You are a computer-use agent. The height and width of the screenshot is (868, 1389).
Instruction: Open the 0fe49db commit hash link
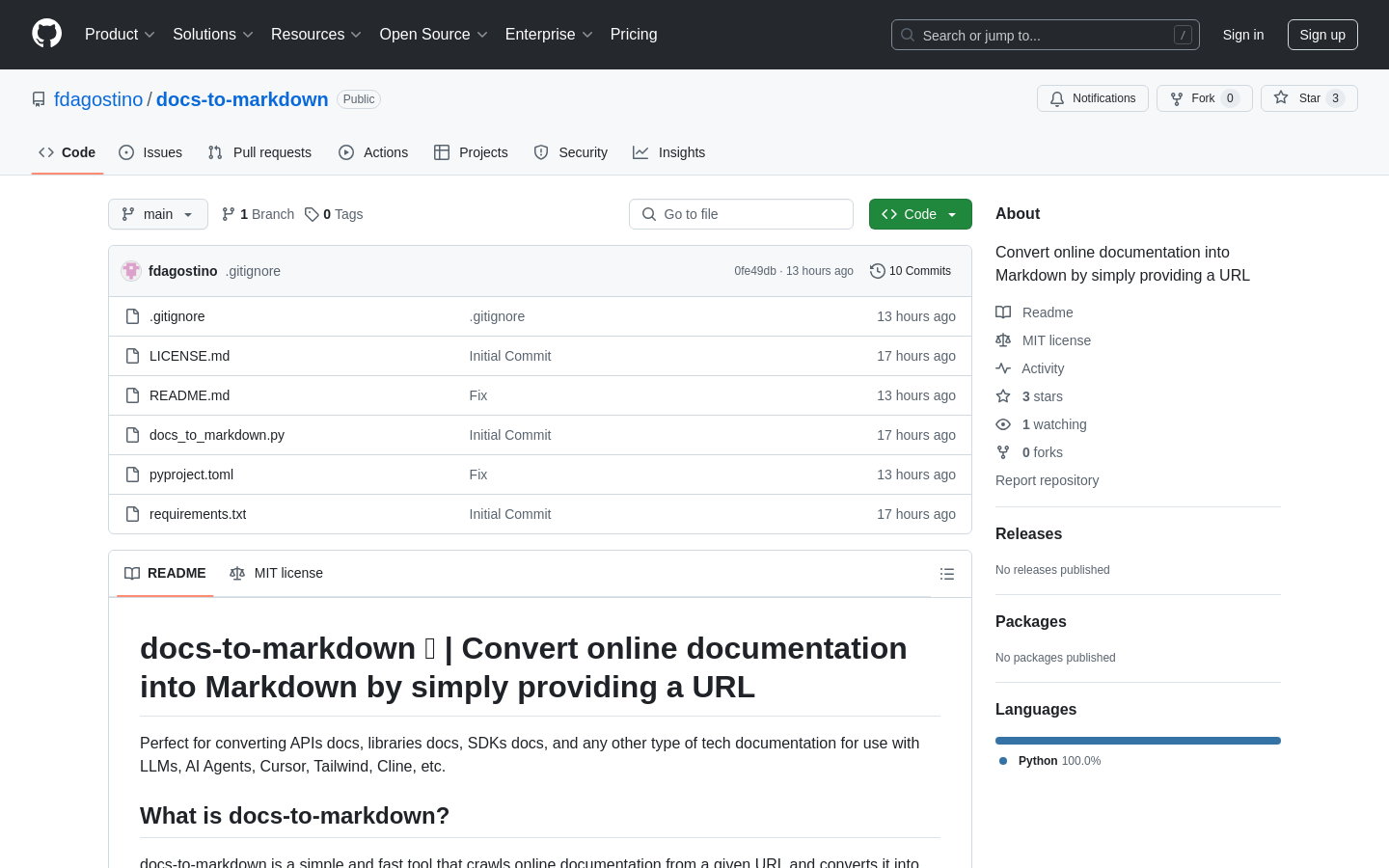[755, 271]
